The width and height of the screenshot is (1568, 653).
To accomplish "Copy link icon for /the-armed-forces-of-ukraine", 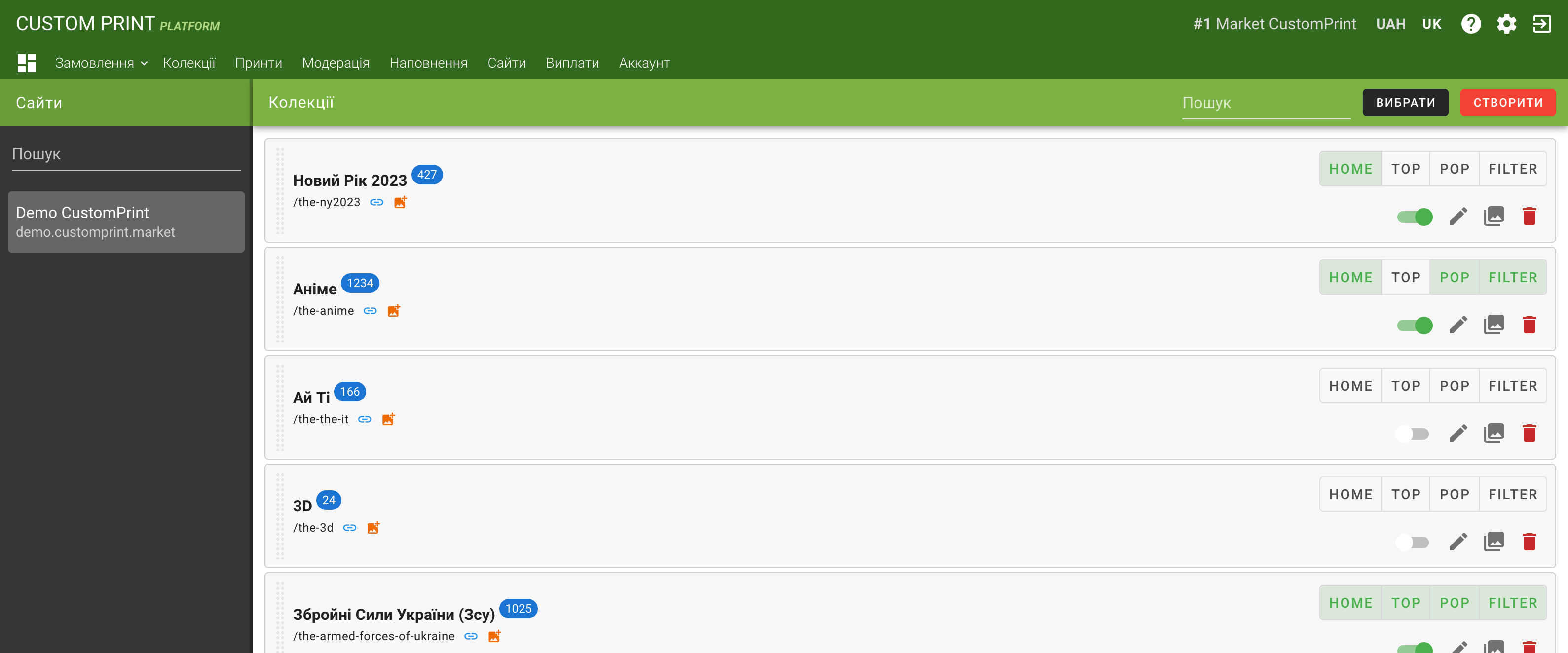I will click(471, 636).
